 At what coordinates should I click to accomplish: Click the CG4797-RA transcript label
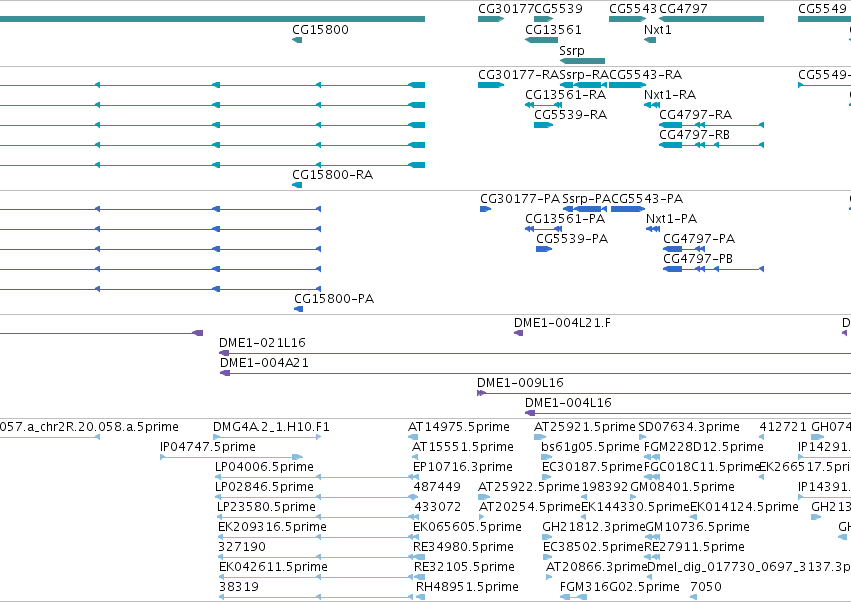[x=695, y=115]
